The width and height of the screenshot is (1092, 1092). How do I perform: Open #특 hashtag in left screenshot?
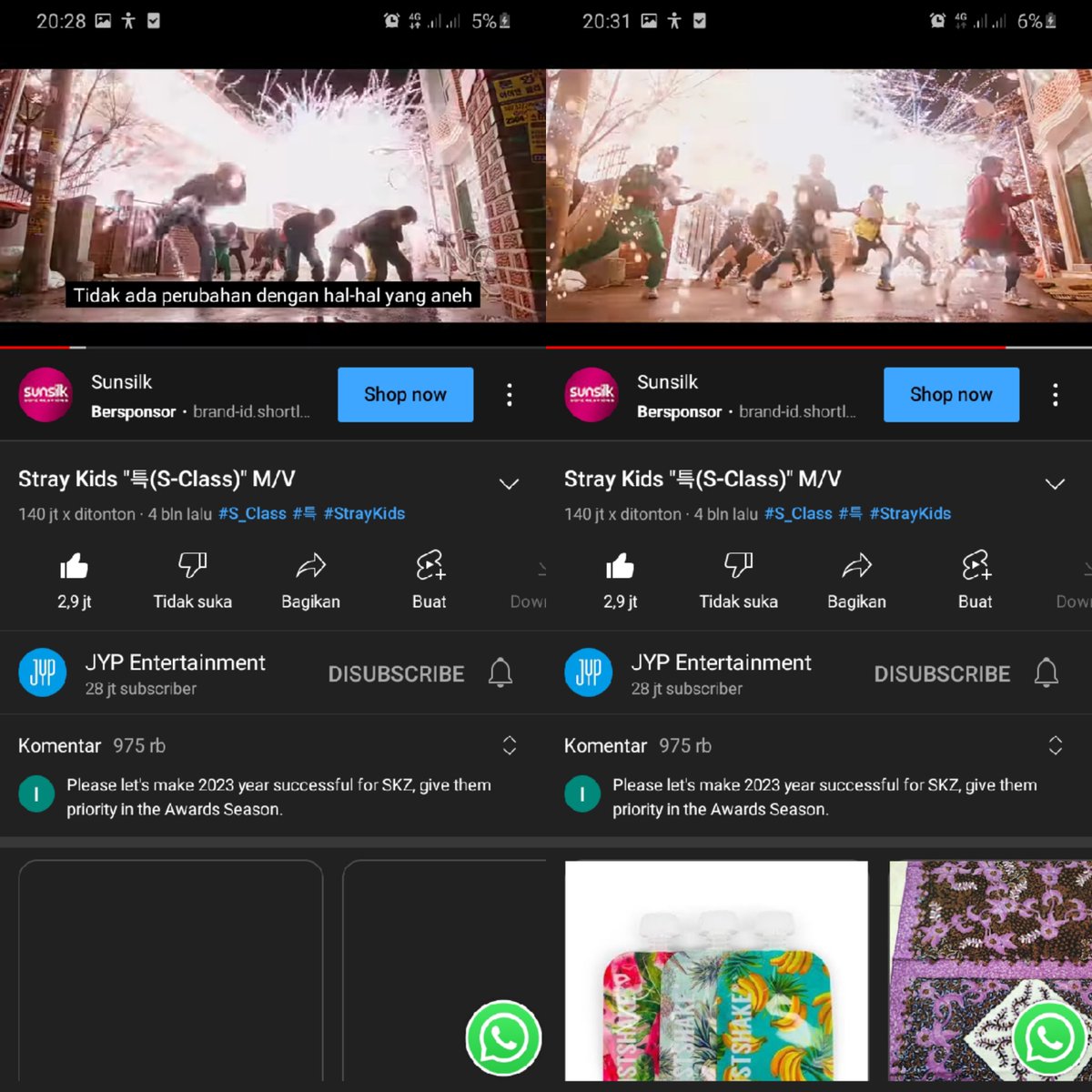[305, 514]
